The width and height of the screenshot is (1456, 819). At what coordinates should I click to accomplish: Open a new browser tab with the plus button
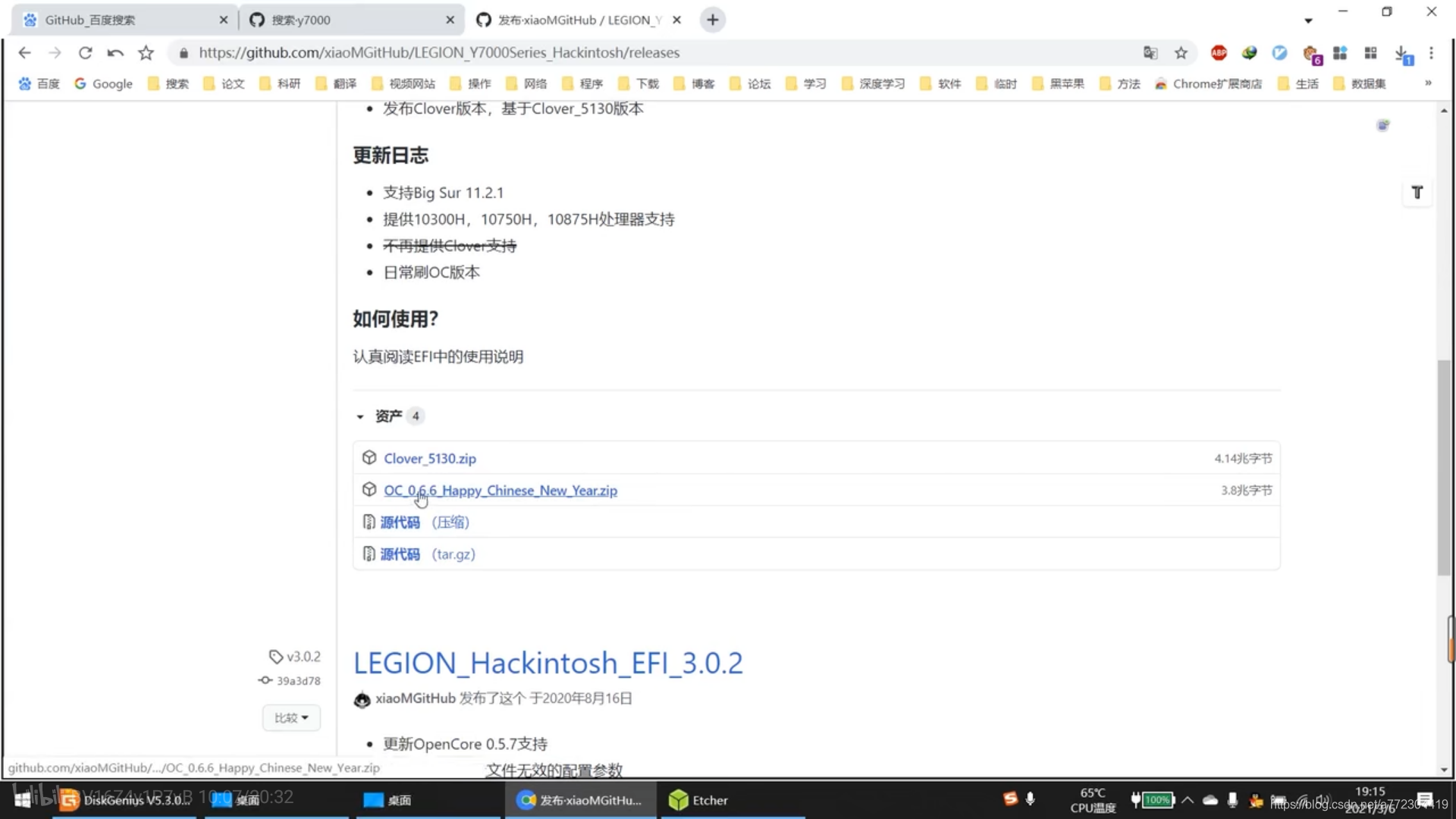[712, 20]
